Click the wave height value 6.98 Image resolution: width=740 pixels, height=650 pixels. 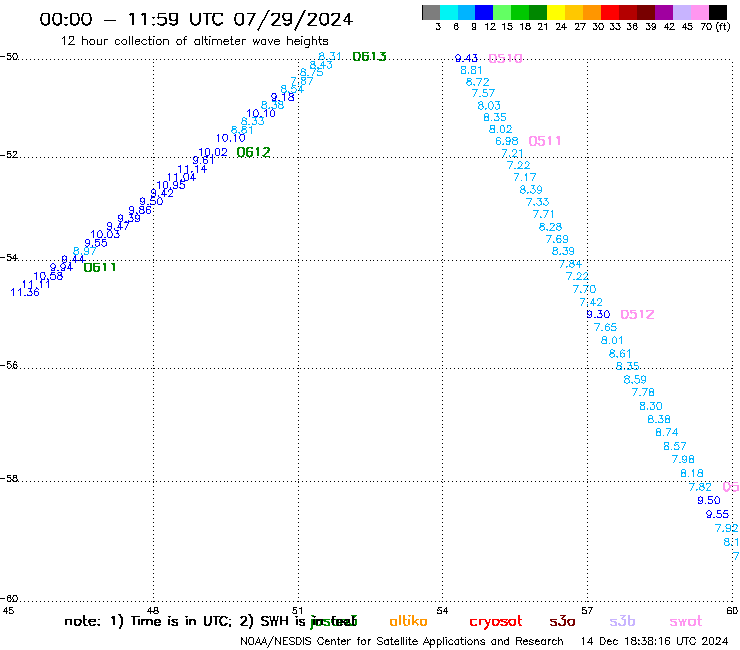507,141
